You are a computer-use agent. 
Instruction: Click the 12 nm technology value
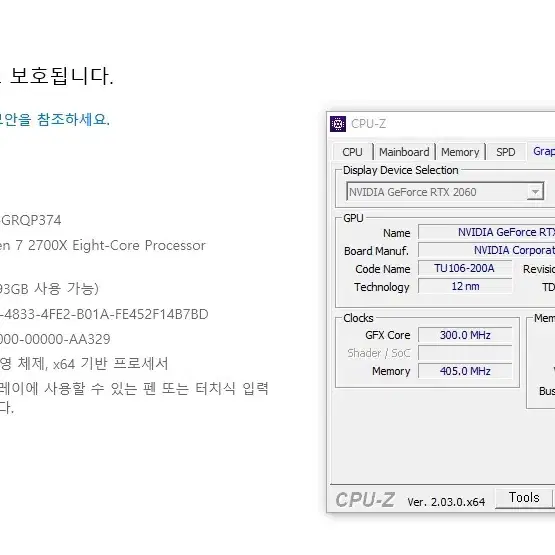pyautogui.click(x=465, y=286)
